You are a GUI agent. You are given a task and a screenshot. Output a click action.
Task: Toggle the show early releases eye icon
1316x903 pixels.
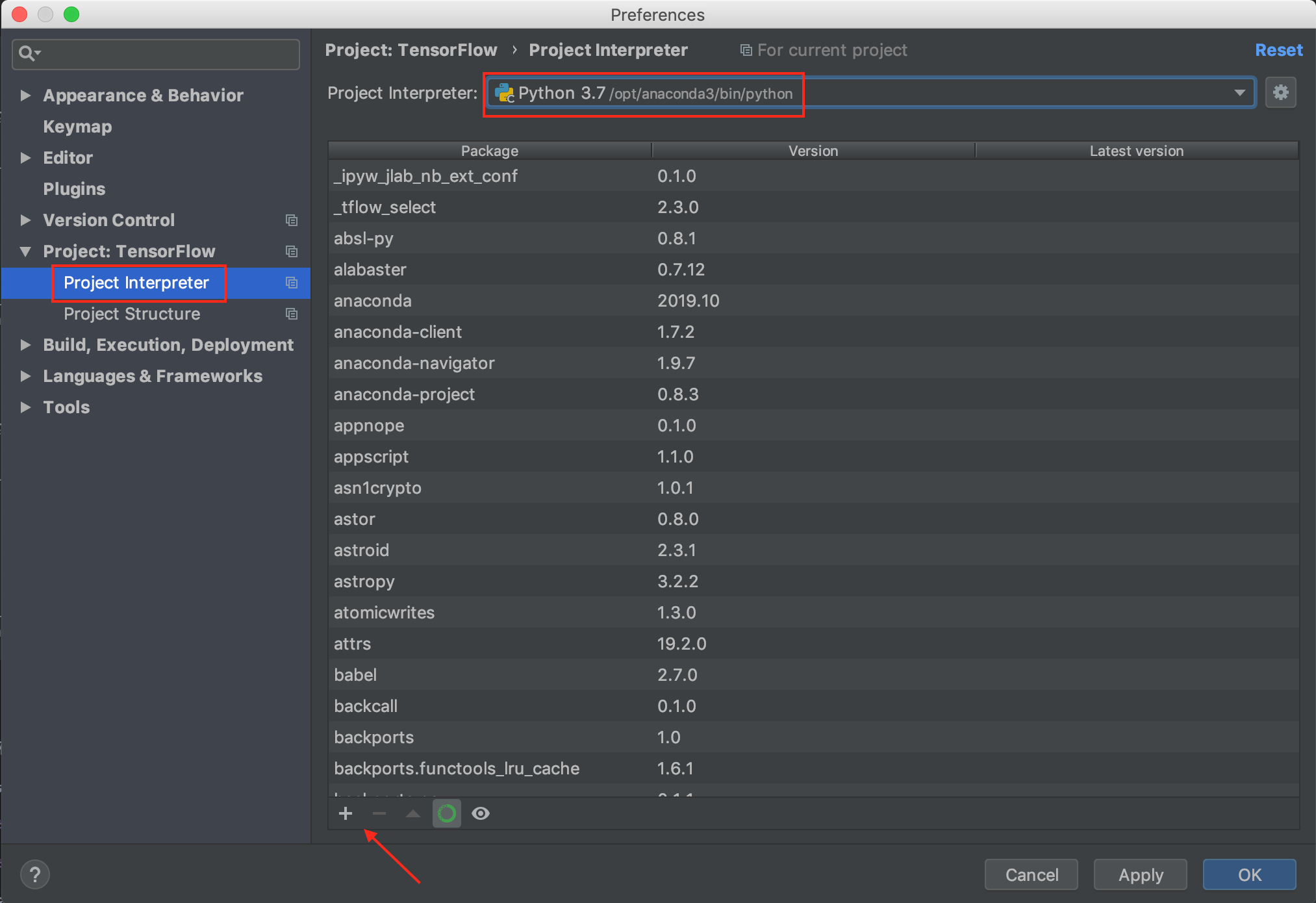tap(481, 813)
